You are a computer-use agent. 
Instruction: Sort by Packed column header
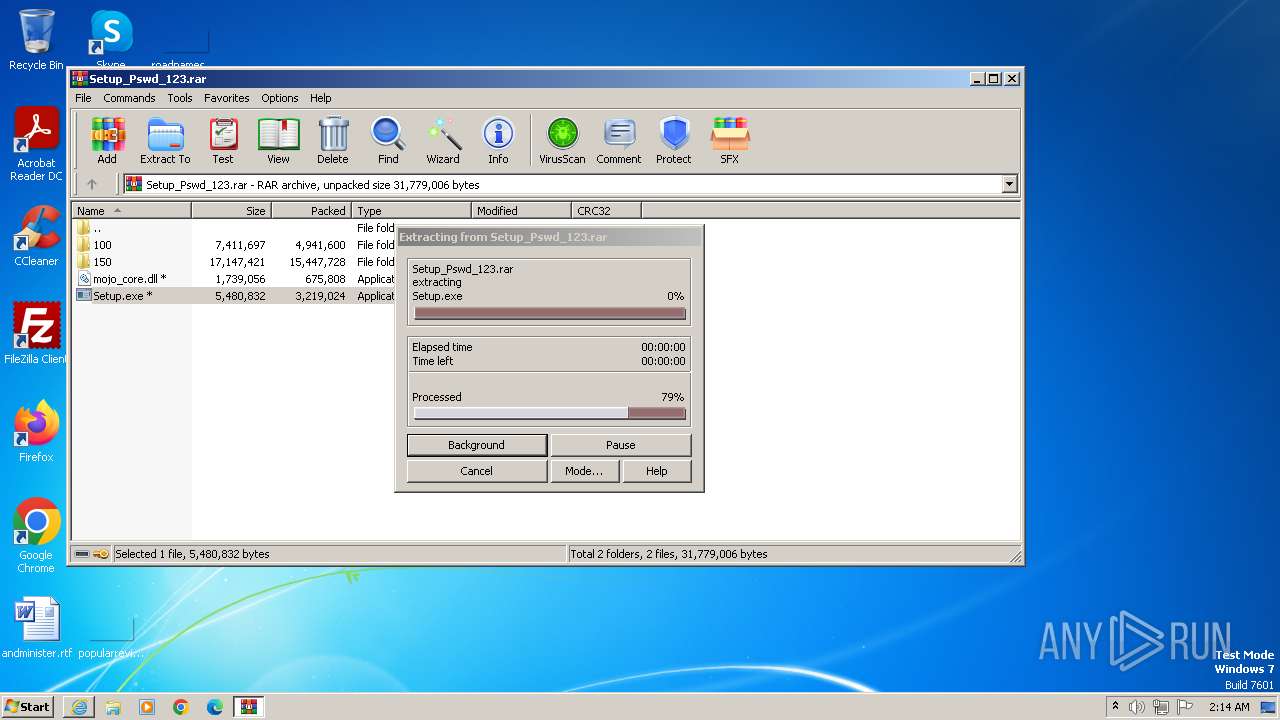[x=311, y=211]
